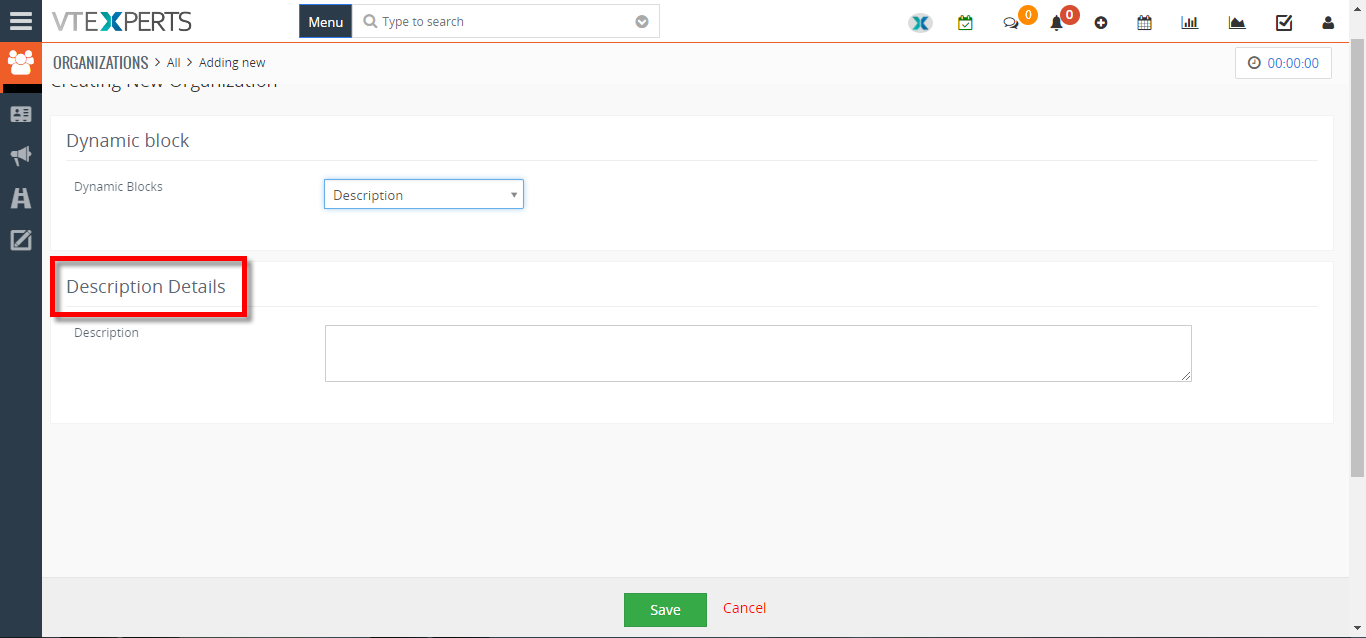Focus the Type to search field
This screenshot has height=638, width=1366.
click(x=505, y=21)
